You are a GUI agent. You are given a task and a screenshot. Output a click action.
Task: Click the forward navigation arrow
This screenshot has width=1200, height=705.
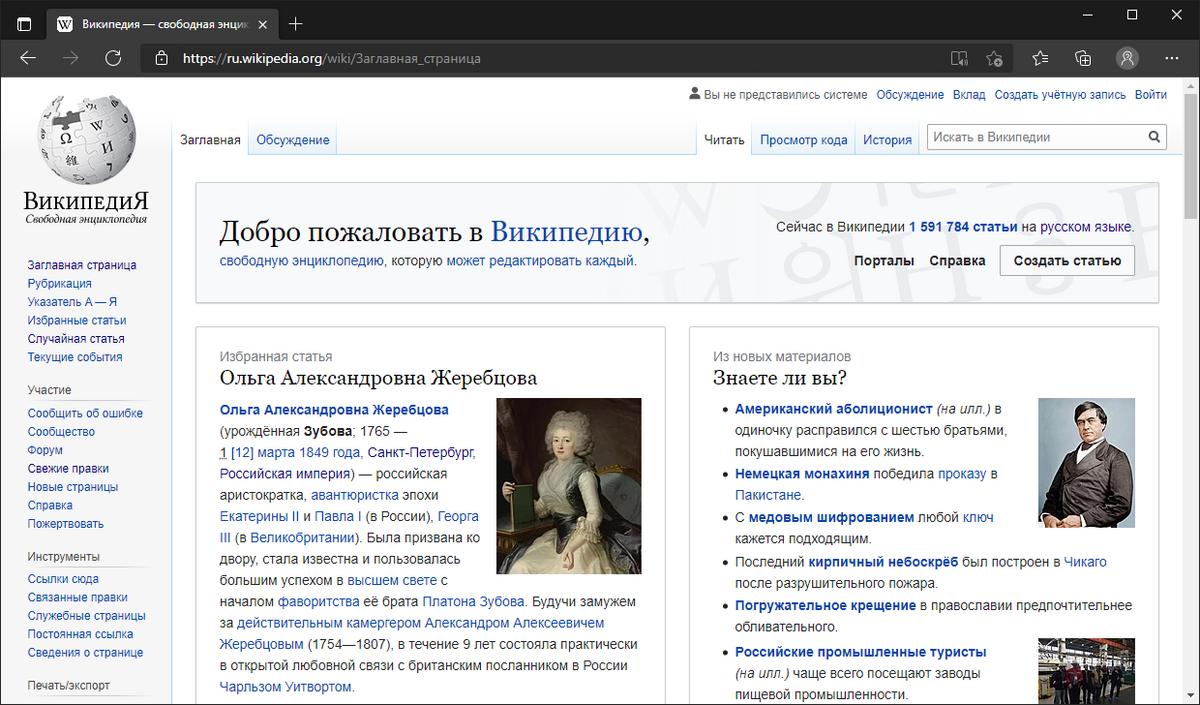[x=71, y=58]
